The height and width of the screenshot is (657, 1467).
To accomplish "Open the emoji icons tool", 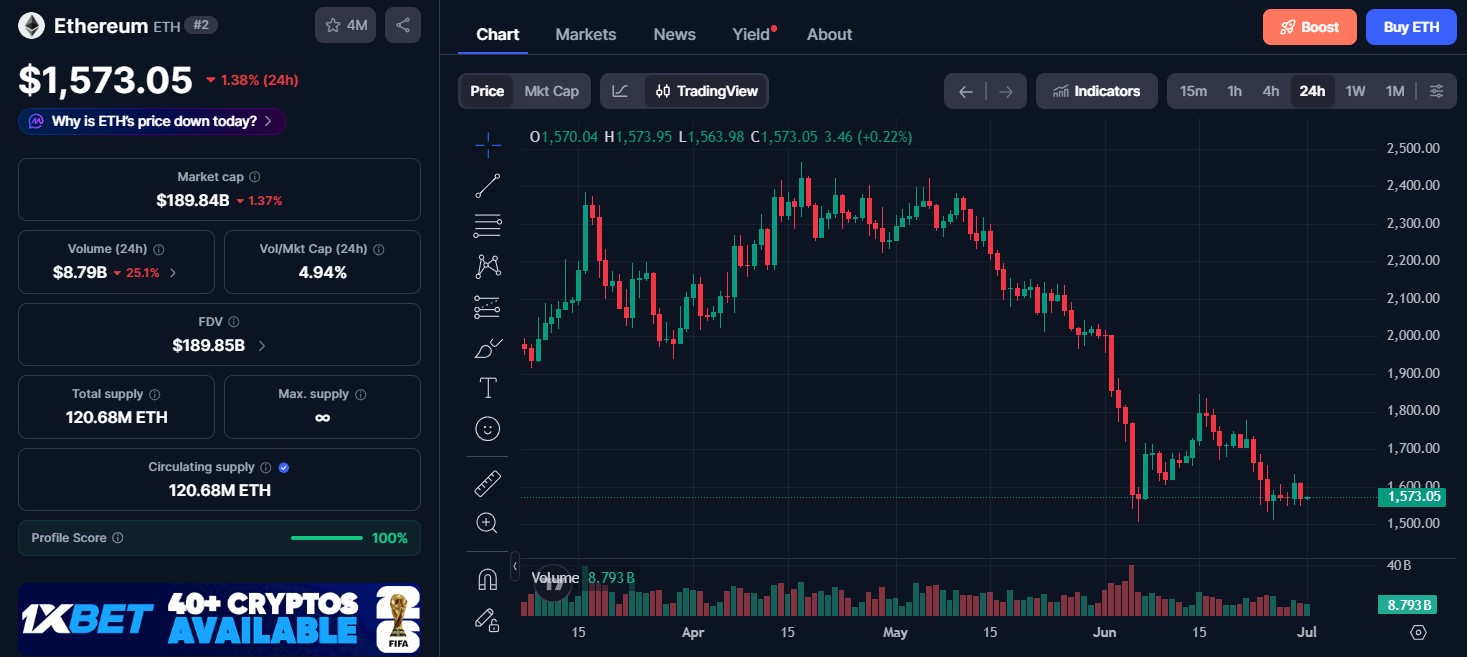I will point(487,429).
